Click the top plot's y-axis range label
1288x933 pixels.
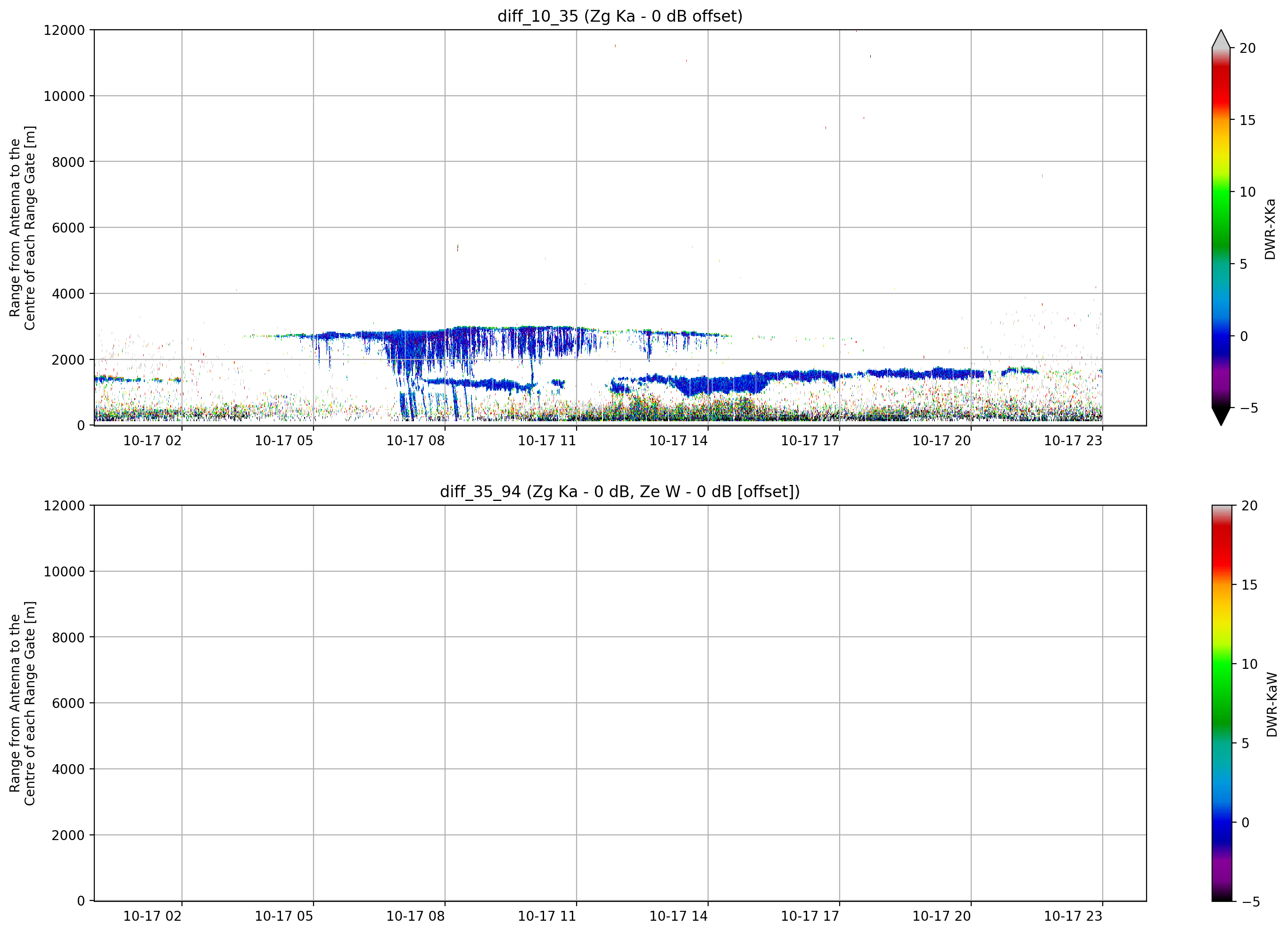coord(22,228)
